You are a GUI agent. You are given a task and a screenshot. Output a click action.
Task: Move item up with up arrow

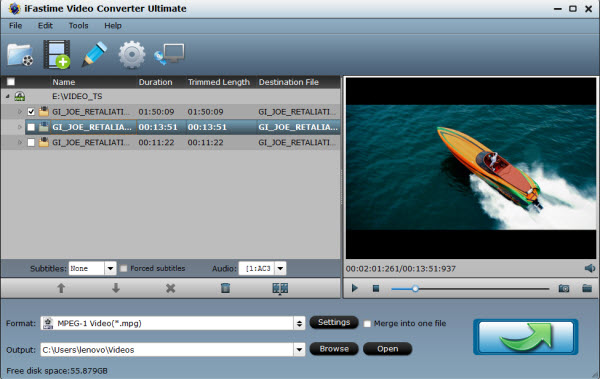(x=61, y=288)
